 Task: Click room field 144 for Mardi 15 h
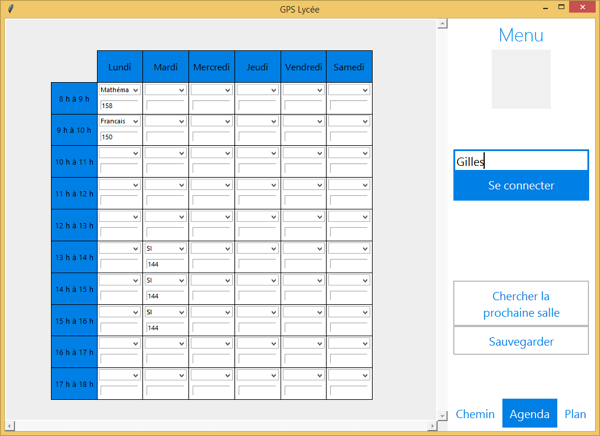click(165, 328)
